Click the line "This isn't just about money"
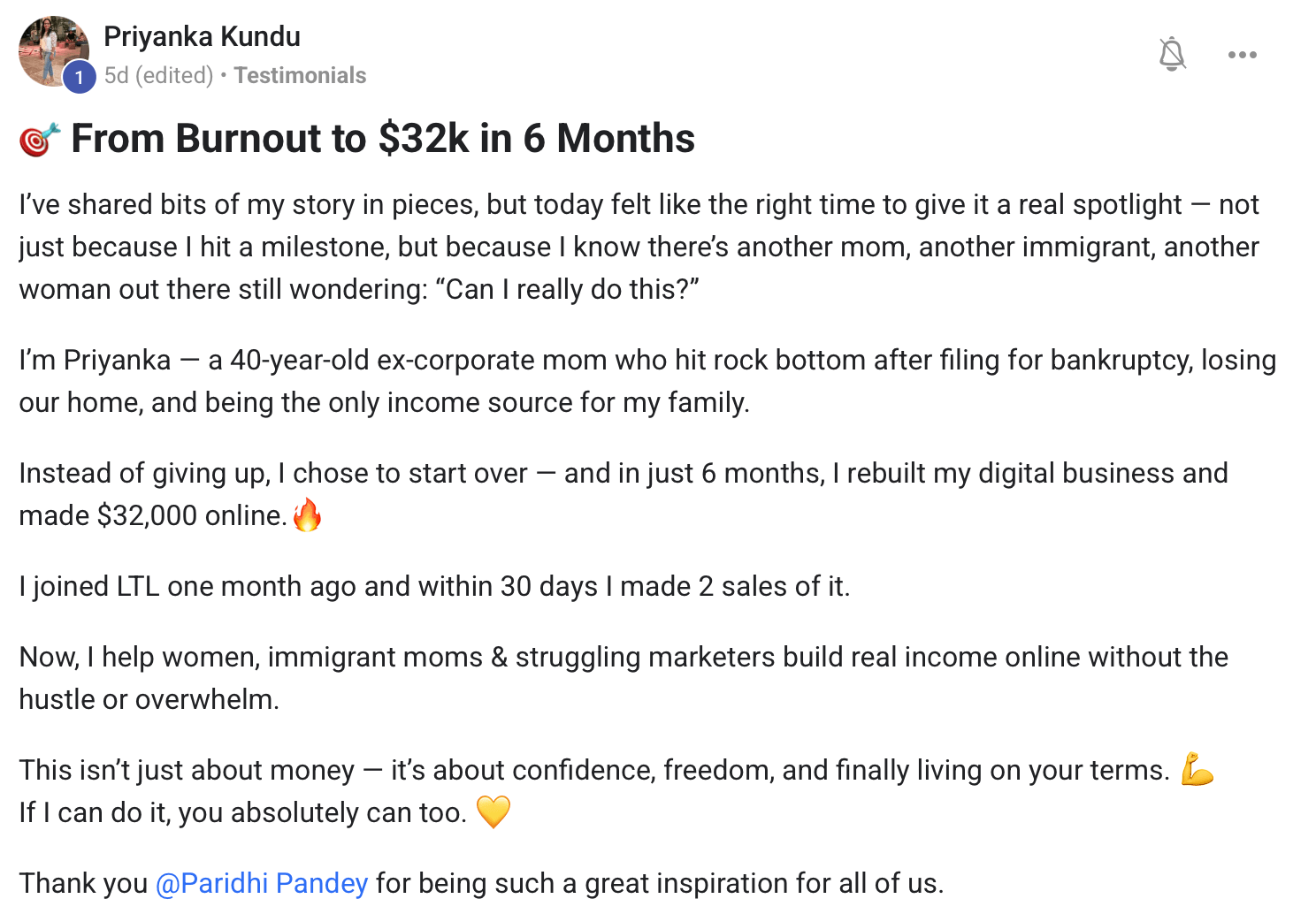This screenshot has height=914, width=1316. pos(593,770)
